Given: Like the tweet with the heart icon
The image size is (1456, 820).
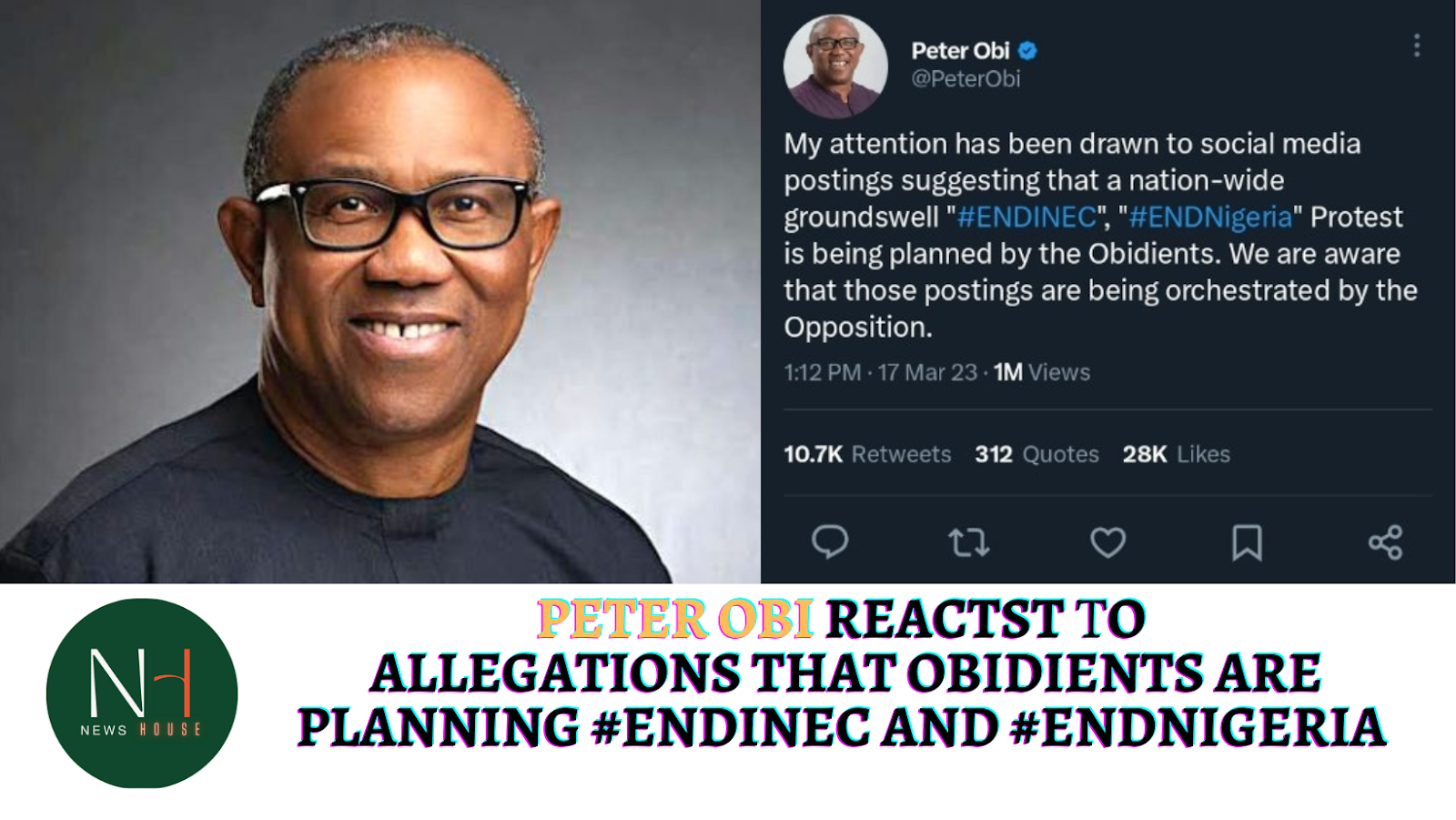Looking at the screenshot, I should [1107, 542].
